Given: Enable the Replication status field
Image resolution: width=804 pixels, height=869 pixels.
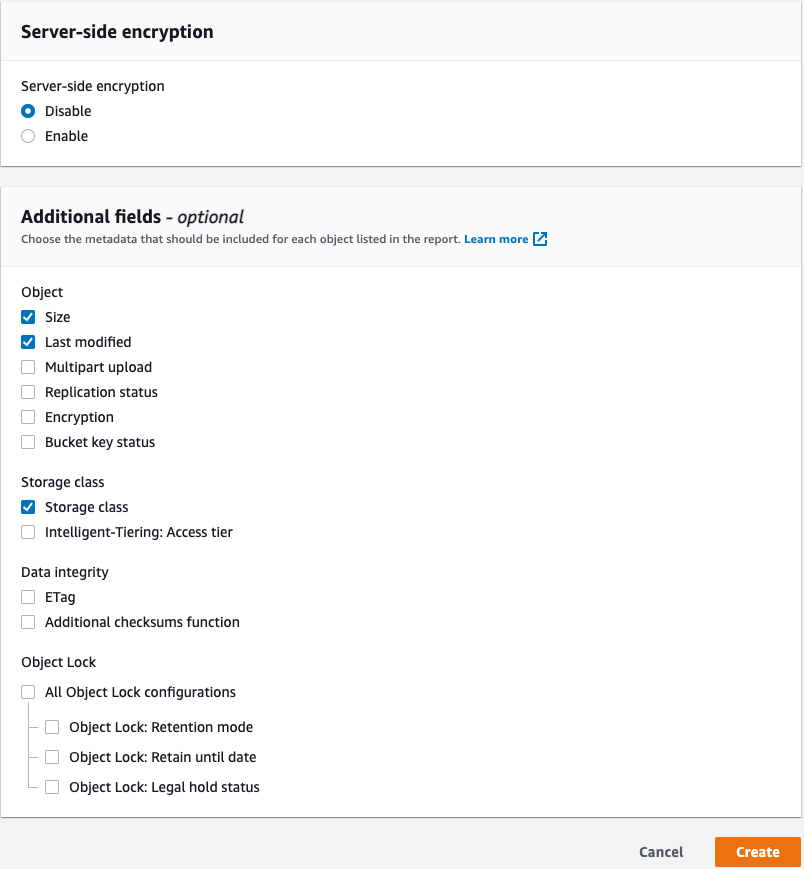Looking at the screenshot, I should [27, 392].
